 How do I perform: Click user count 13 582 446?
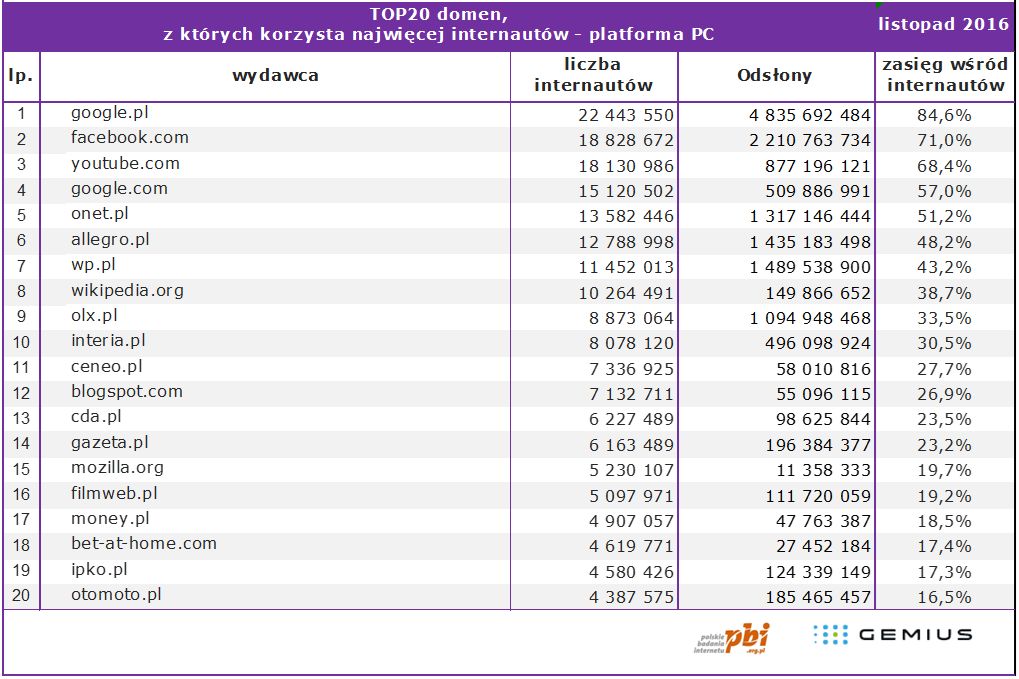(x=626, y=216)
